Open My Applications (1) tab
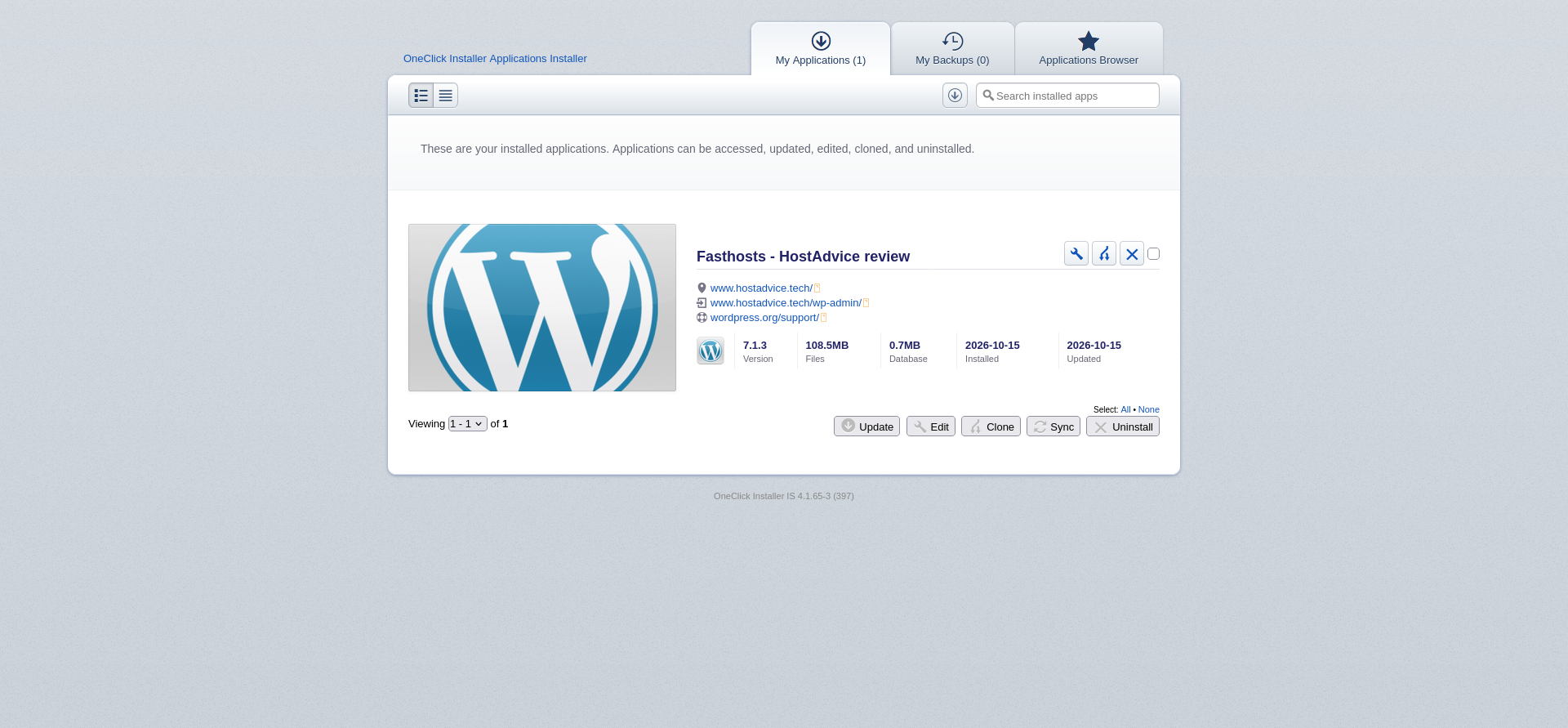Image resolution: width=1568 pixels, height=728 pixels. coord(821,49)
